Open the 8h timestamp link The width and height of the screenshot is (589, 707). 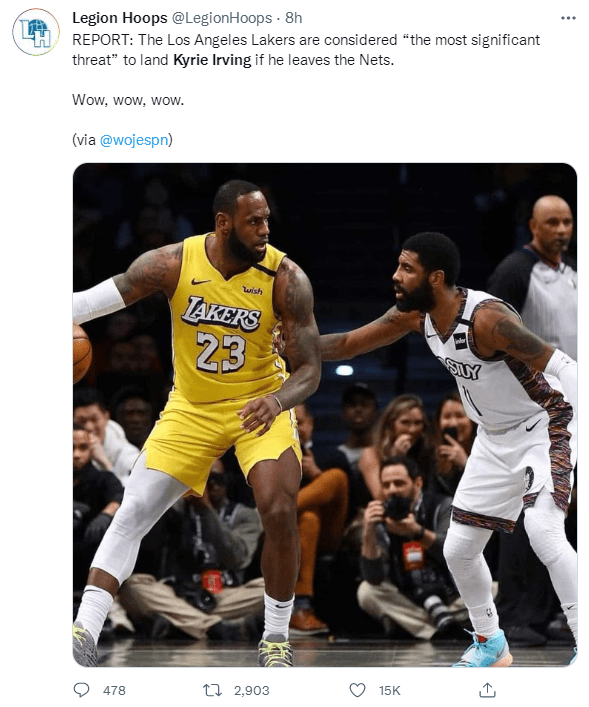pyautogui.click(x=294, y=18)
